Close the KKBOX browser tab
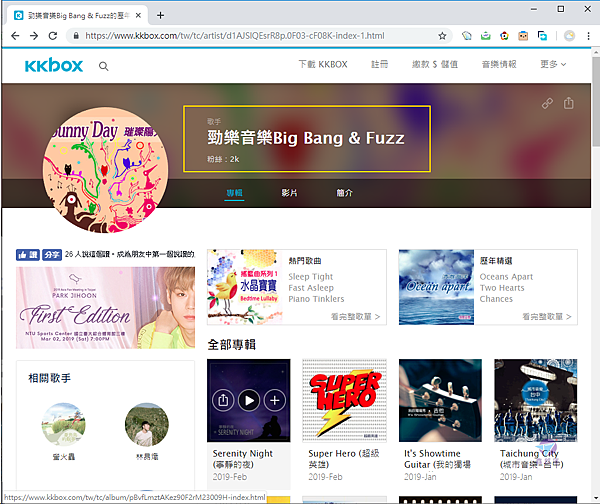This screenshot has height=504, width=600. pos(139,15)
